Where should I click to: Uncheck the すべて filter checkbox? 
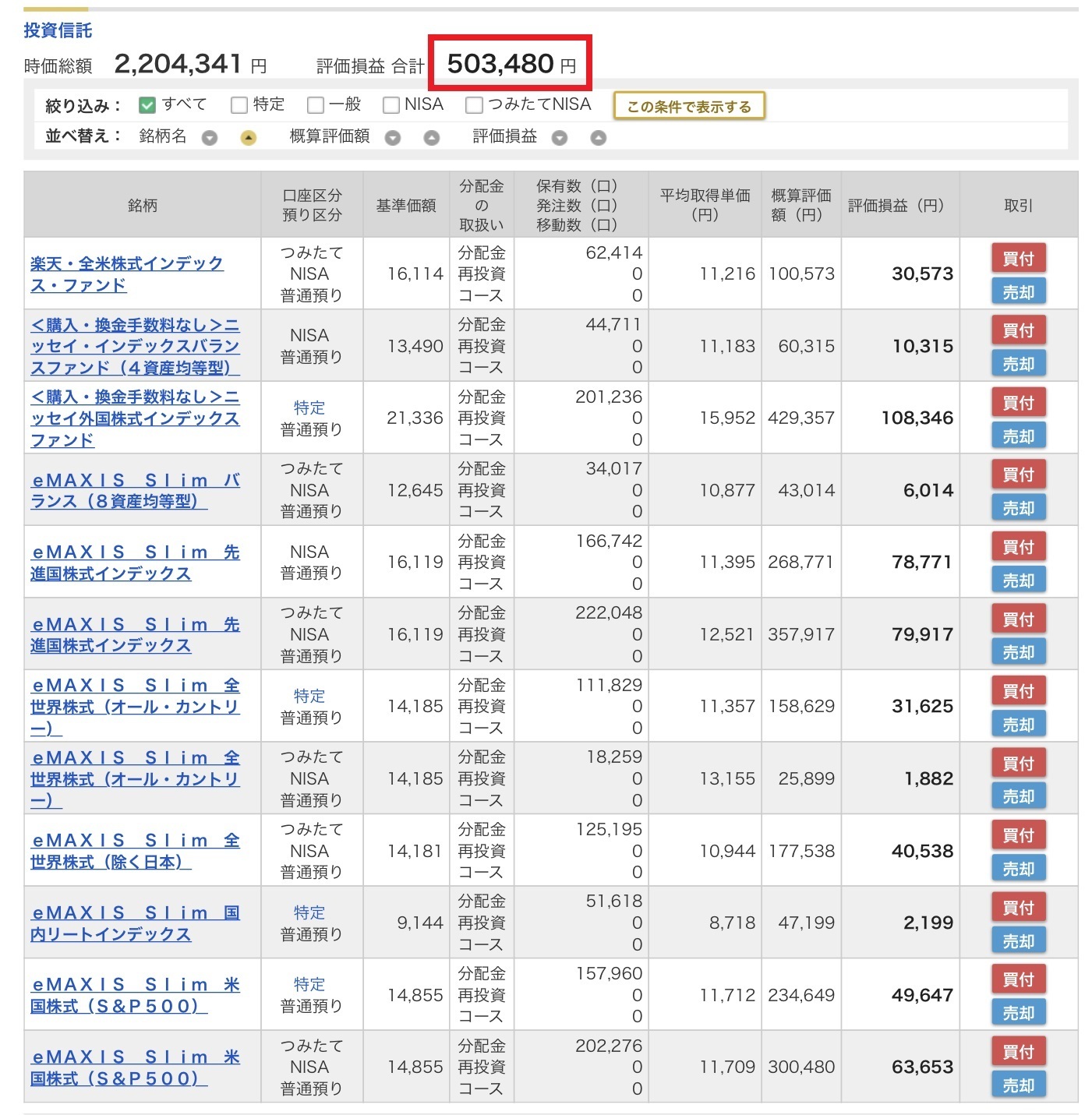tap(147, 105)
